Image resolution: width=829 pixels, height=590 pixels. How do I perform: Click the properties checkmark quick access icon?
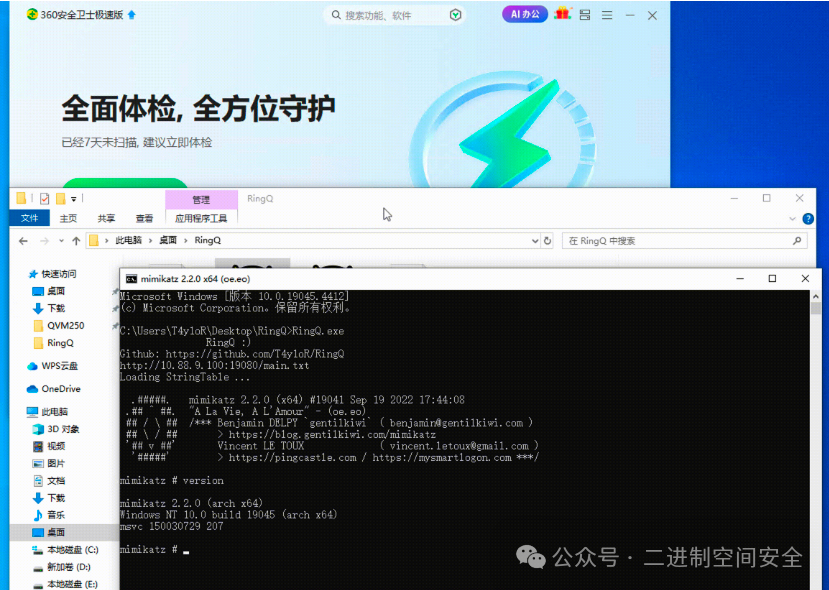[x=44, y=199]
